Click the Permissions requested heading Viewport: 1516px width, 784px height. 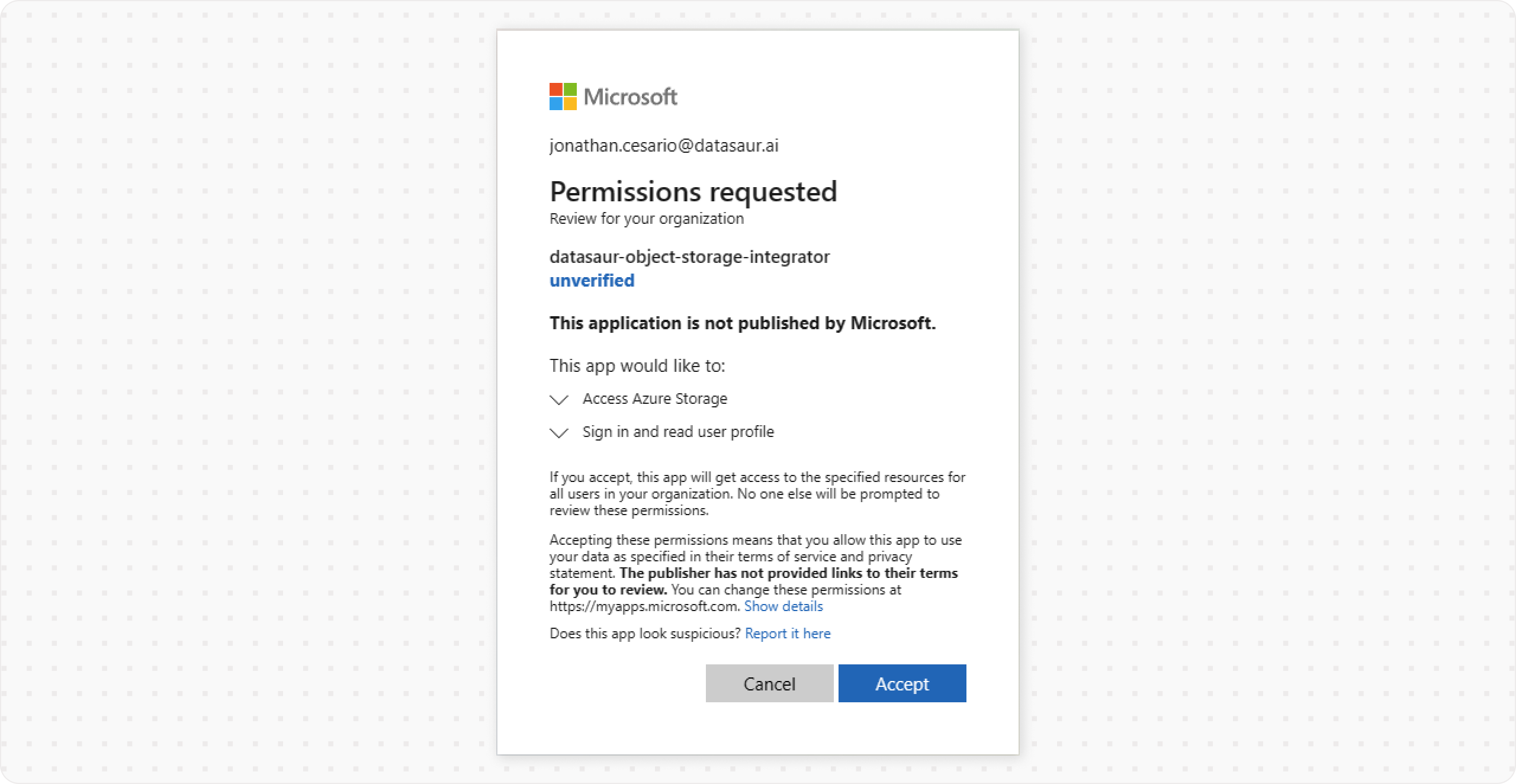[x=693, y=191]
